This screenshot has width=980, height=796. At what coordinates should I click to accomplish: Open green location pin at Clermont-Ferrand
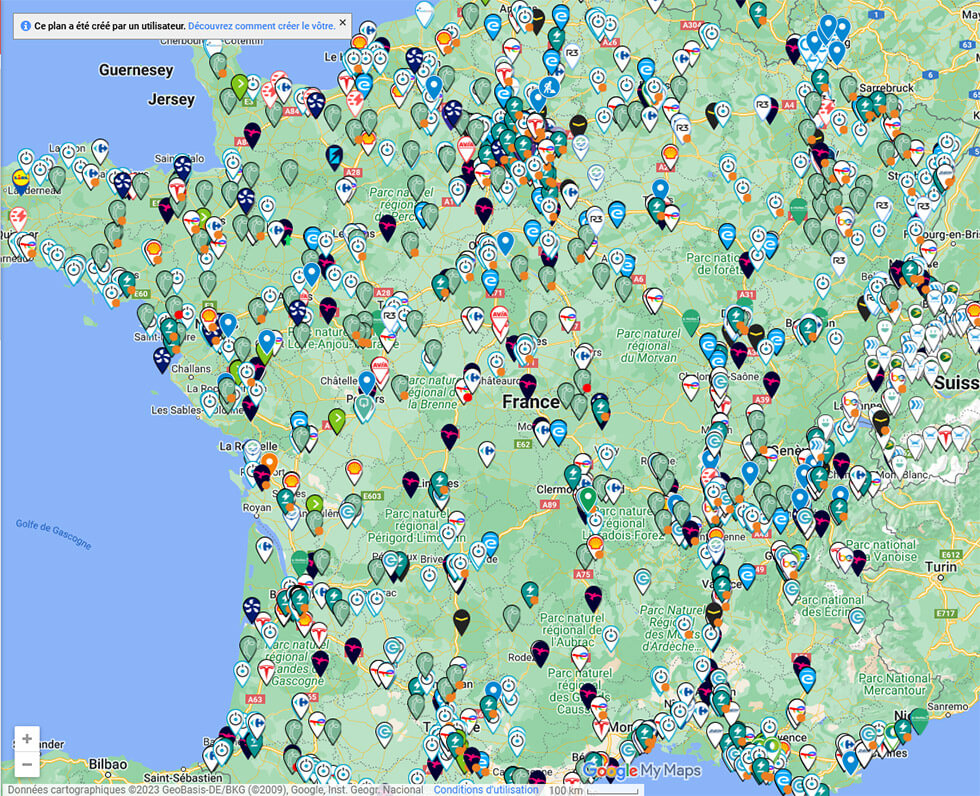pos(587,497)
